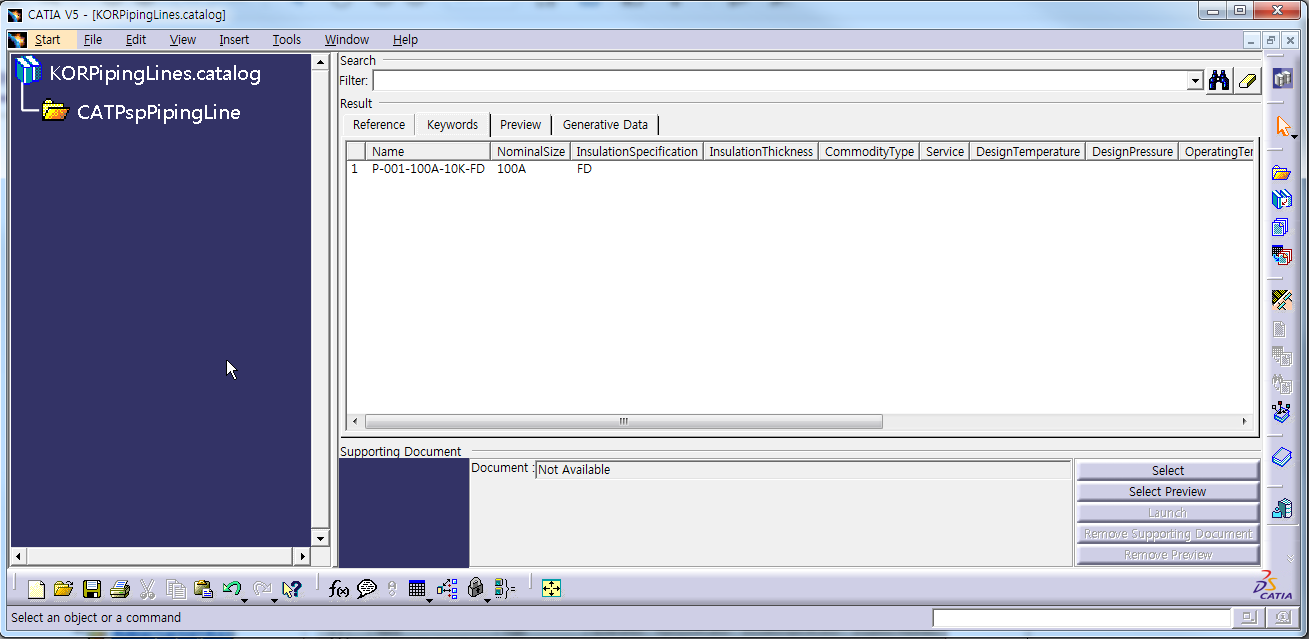Save the catalog with the floppy icon

[92, 589]
